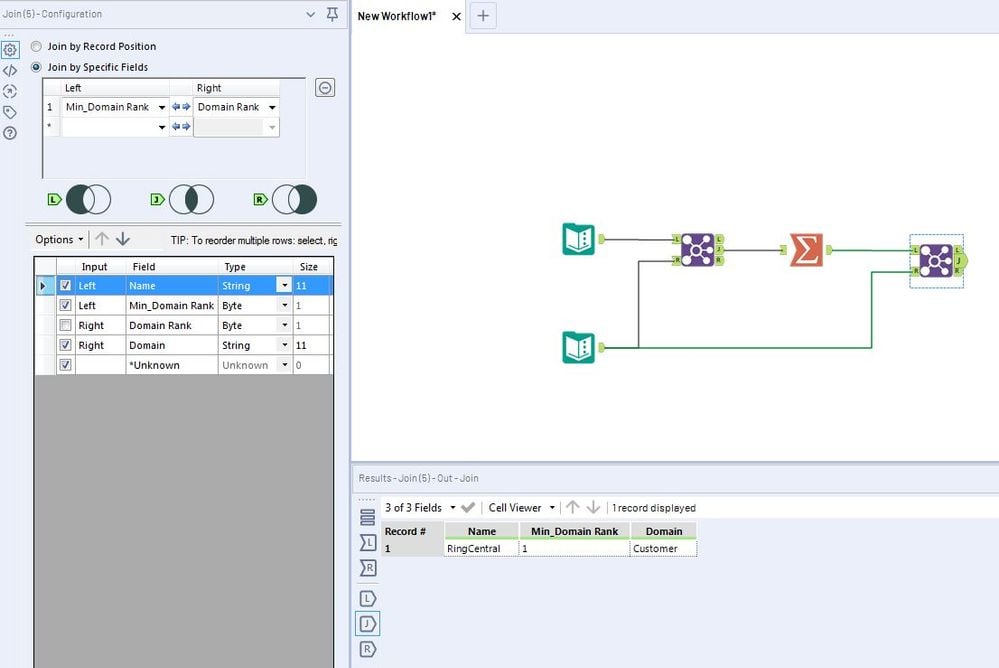
Task: Move selected field up arrow in configuration
Action: tap(102, 239)
